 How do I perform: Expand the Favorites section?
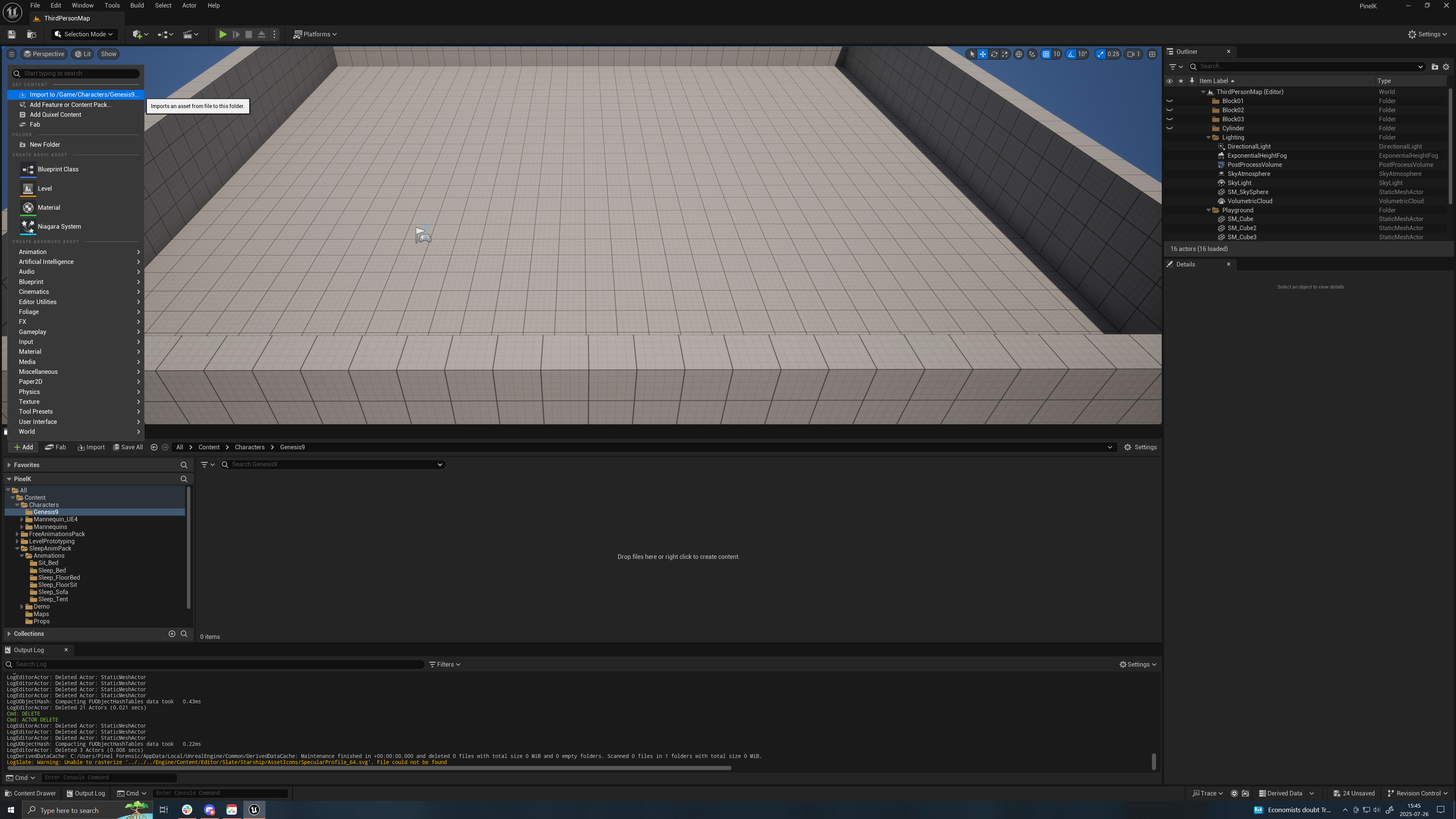coord(9,465)
